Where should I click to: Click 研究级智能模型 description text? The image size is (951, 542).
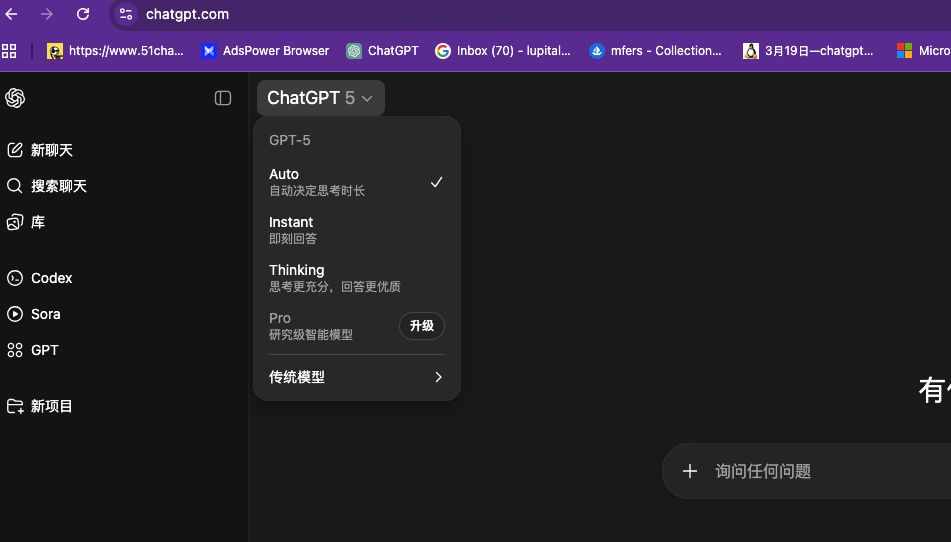point(311,335)
